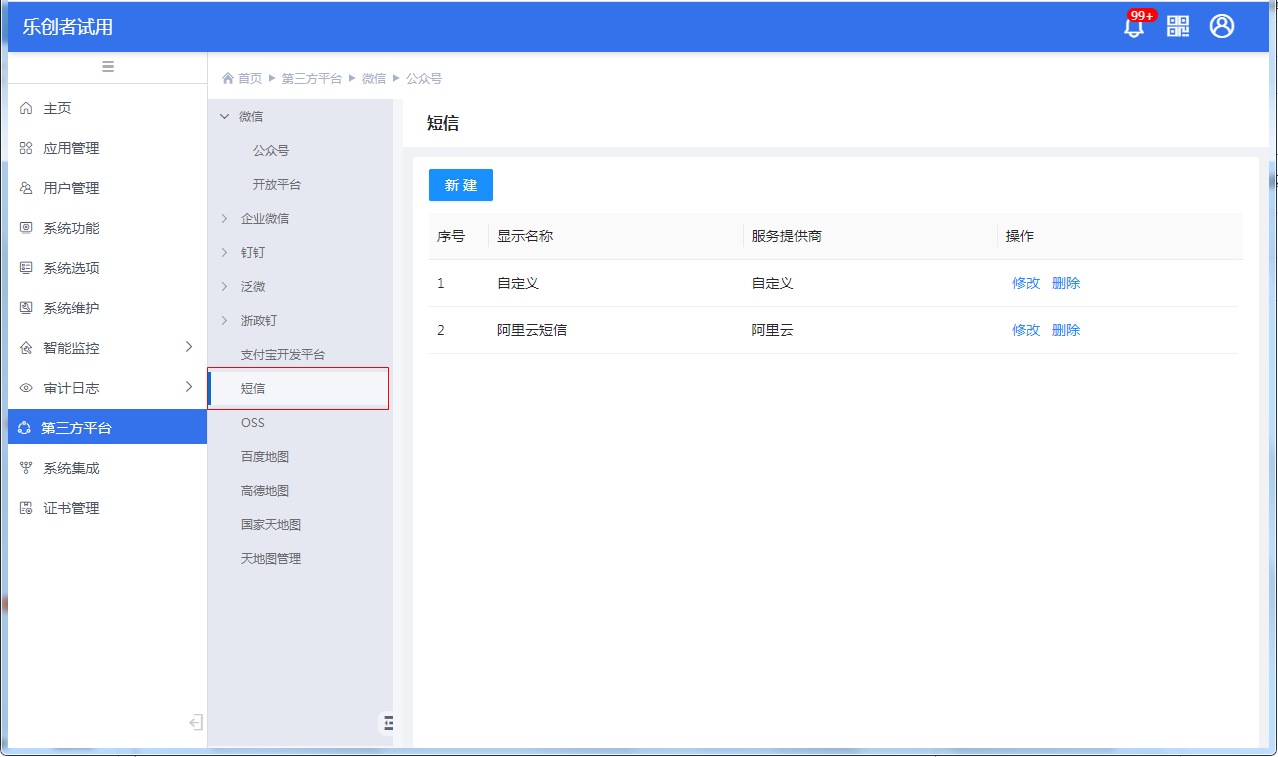
Task: Open 应用管理 in the sidebar
Action: (x=71, y=148)
